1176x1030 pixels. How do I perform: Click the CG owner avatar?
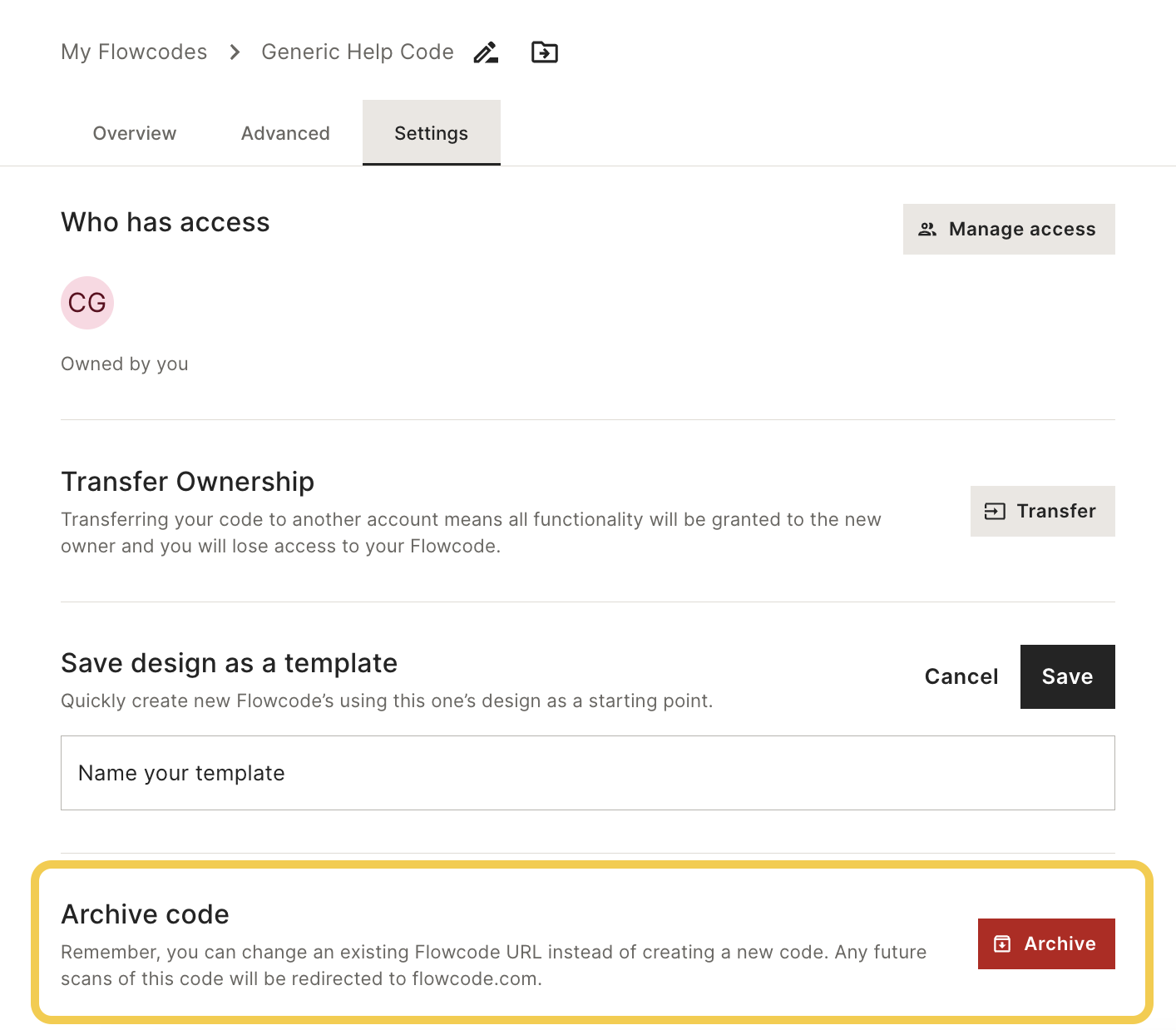pos(87,303)
